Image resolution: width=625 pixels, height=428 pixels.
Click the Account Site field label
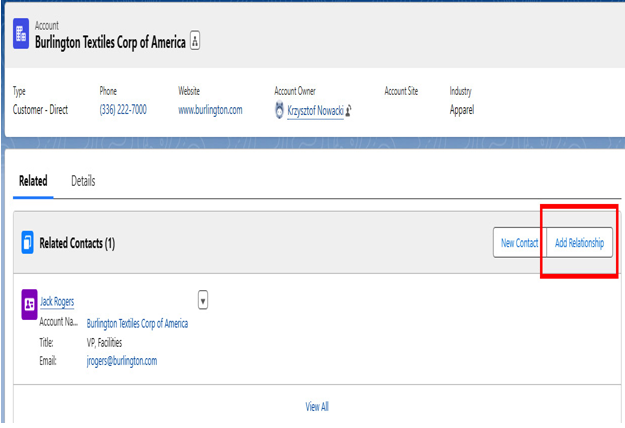[401, 91]
